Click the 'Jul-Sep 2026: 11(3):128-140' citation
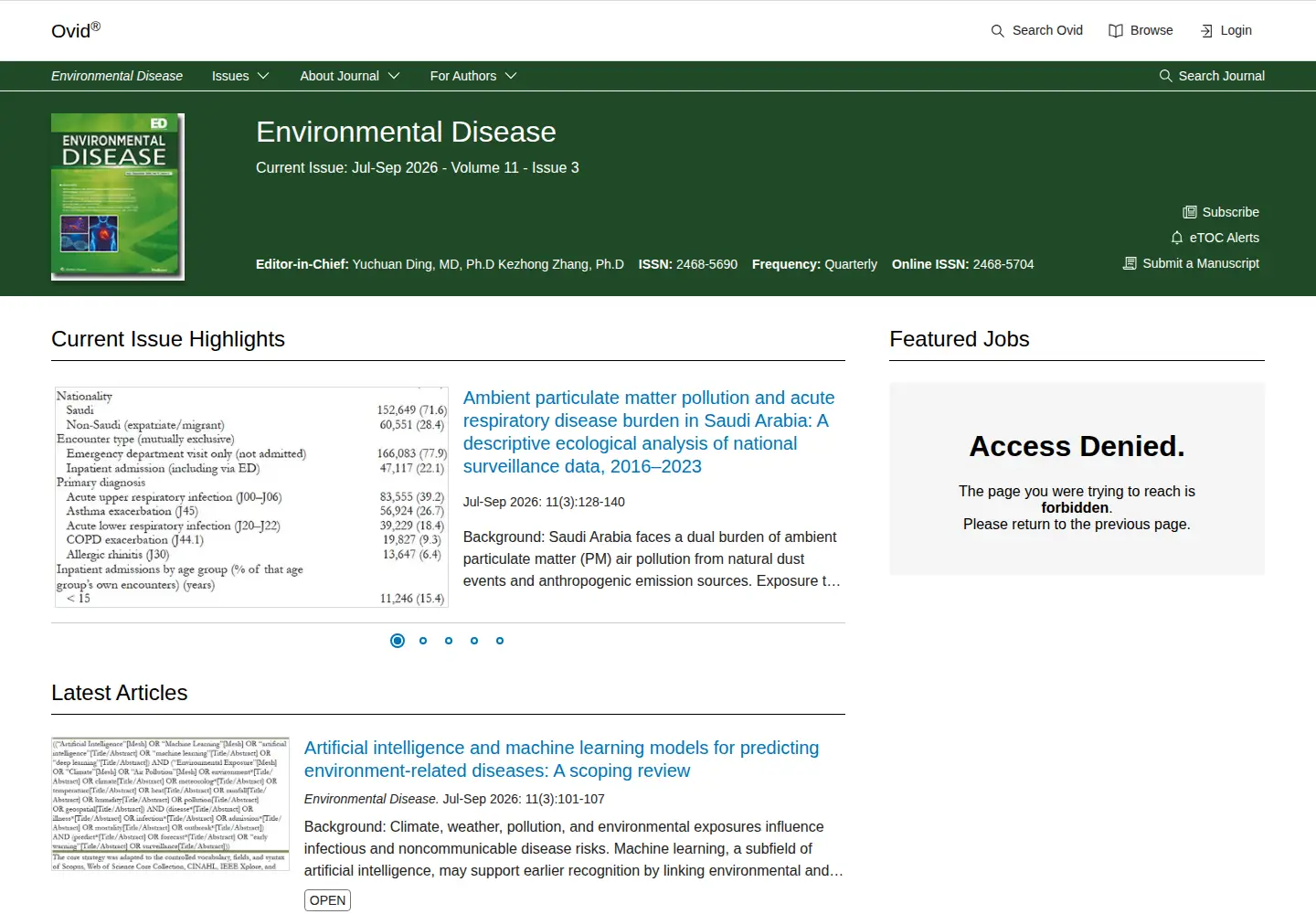This screenshot has width=1316, height=914. pos(544,502)
